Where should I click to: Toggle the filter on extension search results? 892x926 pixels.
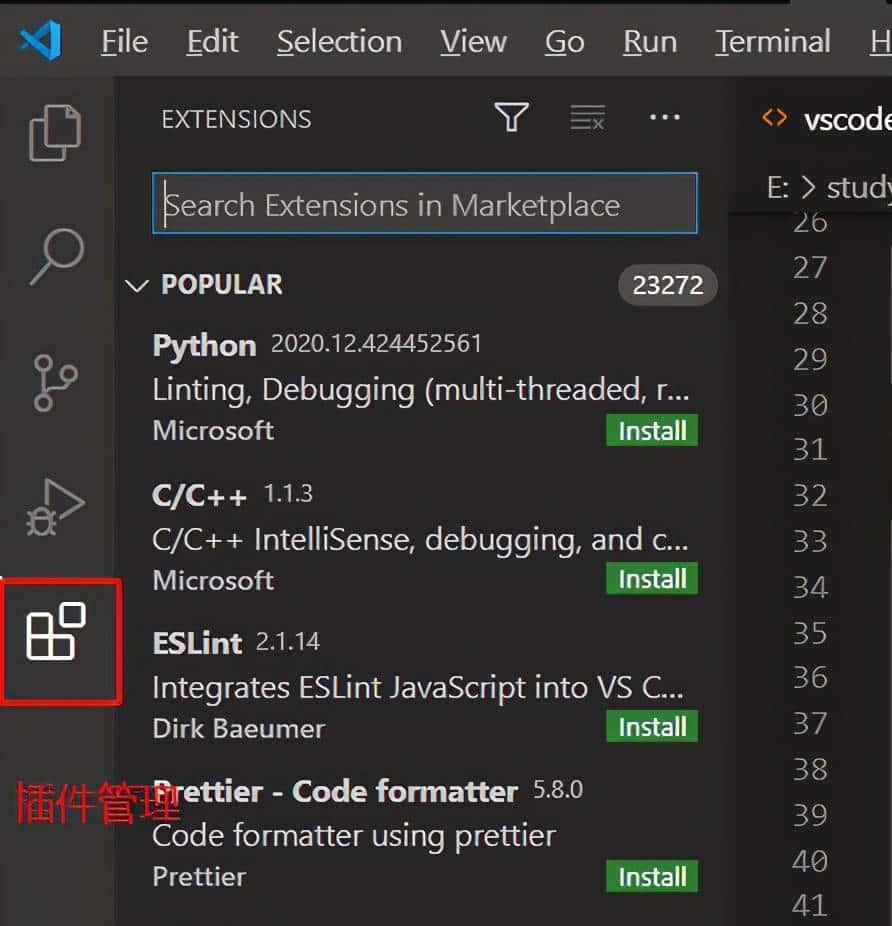pos(511,117)
